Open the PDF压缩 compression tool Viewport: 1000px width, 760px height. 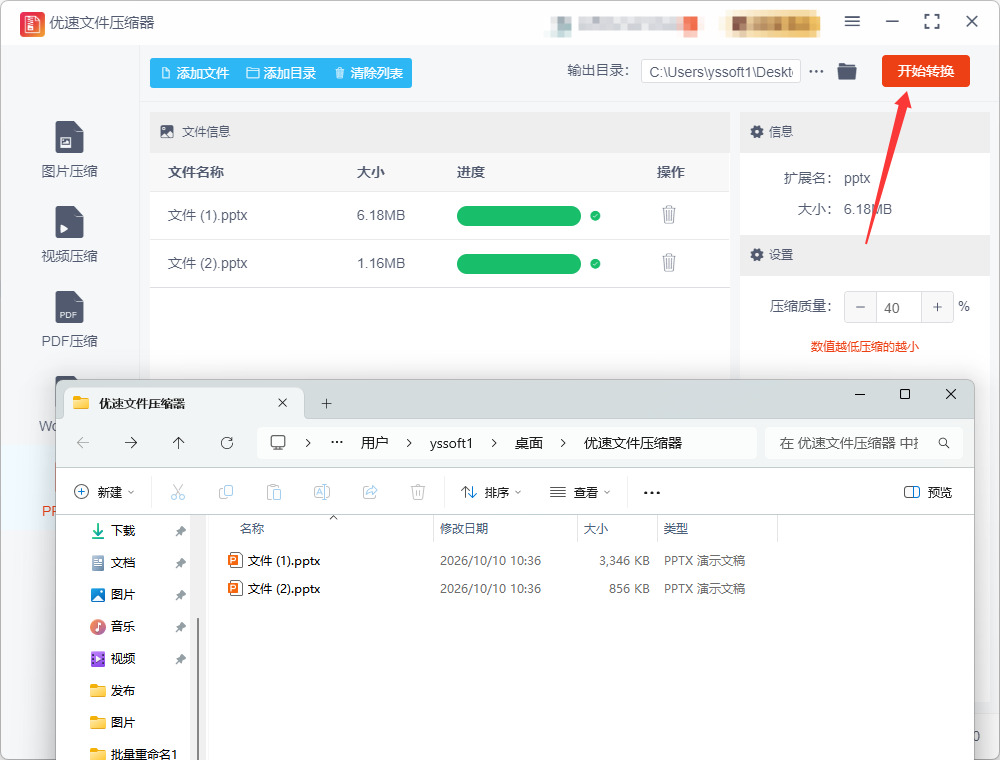click(x=69, y=319)
